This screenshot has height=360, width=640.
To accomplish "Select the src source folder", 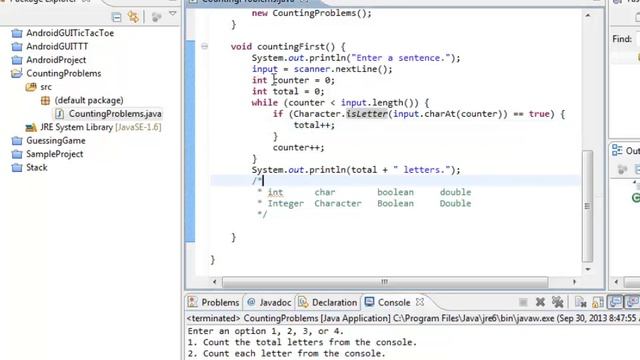I will click(46, 87).
